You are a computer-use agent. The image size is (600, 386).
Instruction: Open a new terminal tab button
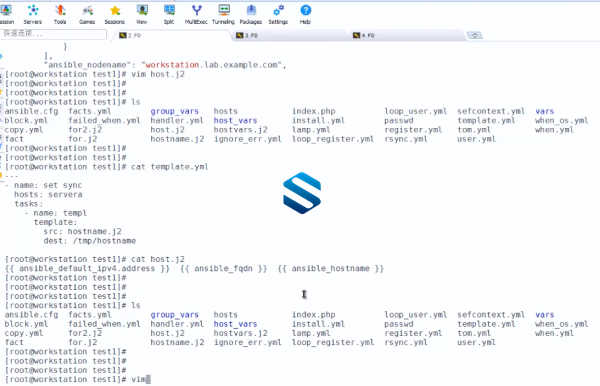click(x=475, y=35)
